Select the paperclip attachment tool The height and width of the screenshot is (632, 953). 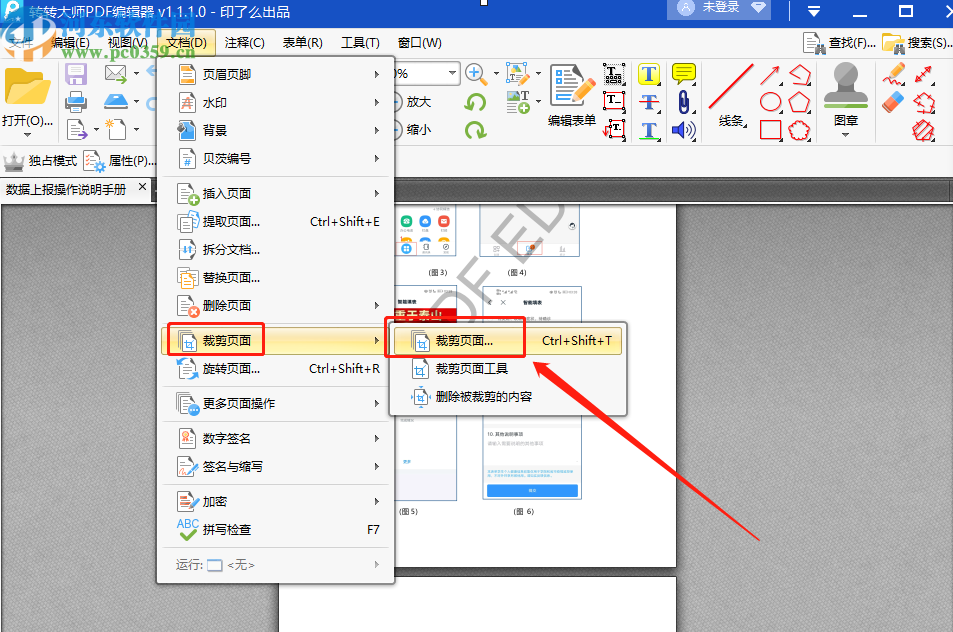(684, 100)
